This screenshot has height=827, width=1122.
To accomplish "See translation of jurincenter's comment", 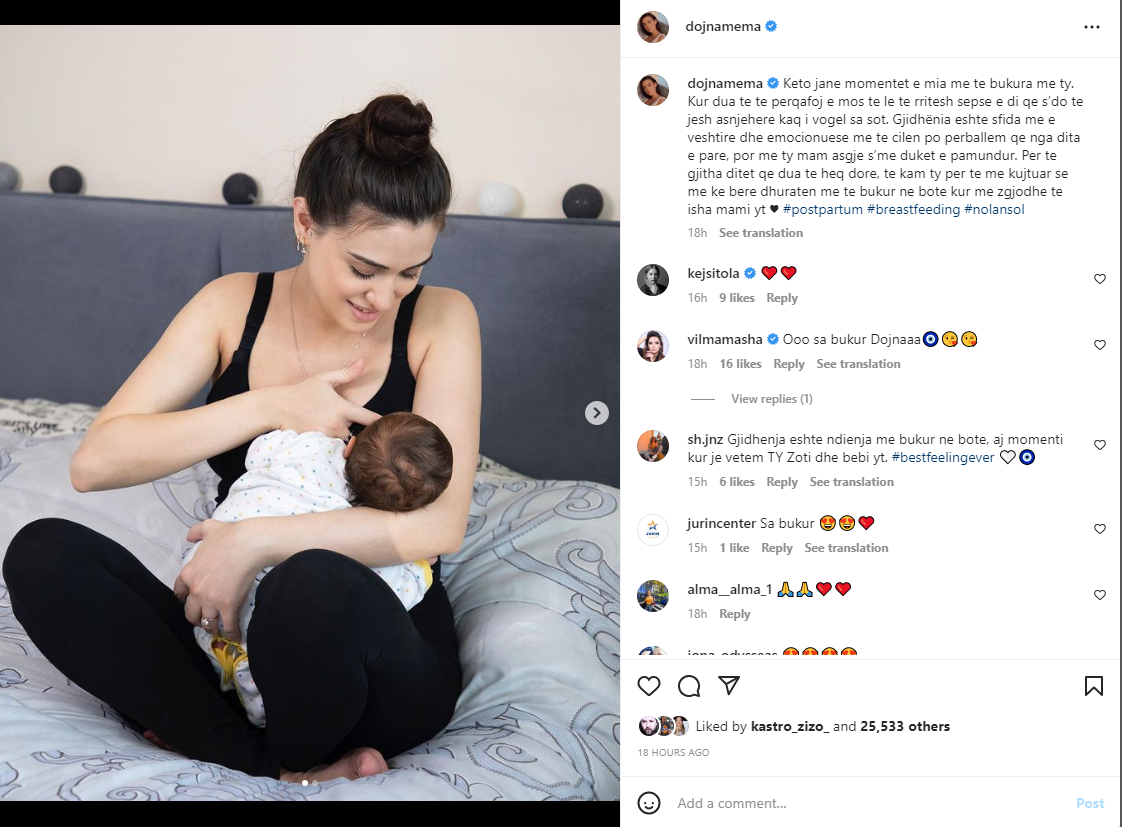I will coord(846,547).
